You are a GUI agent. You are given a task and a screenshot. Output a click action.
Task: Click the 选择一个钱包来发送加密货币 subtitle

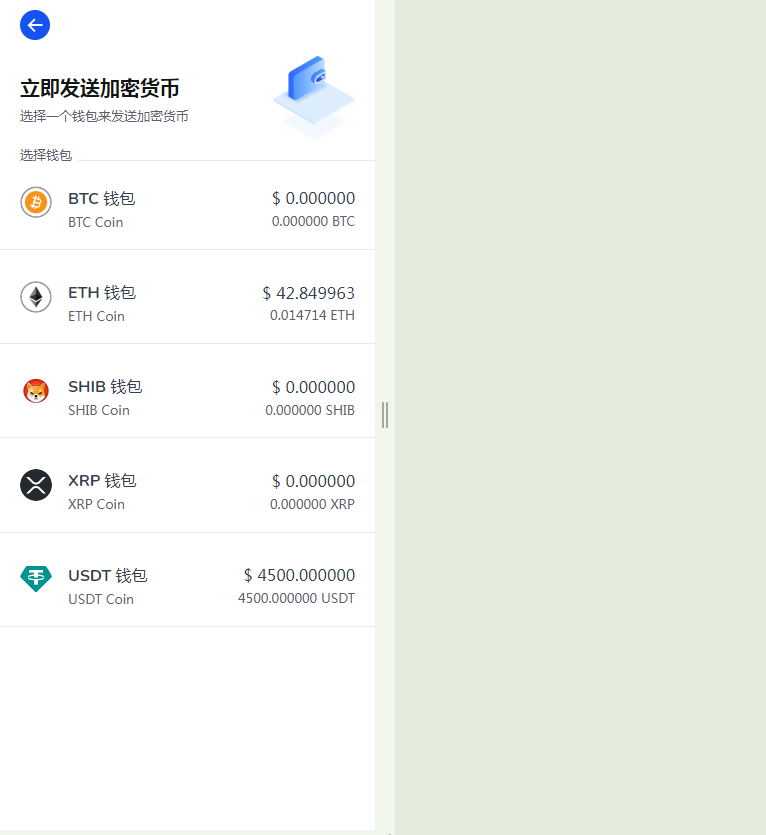coord(104,116)
